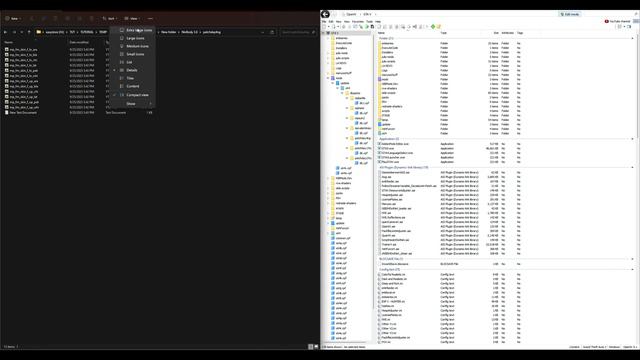Select the update folder icon in OpenIV list

point(380,124)
